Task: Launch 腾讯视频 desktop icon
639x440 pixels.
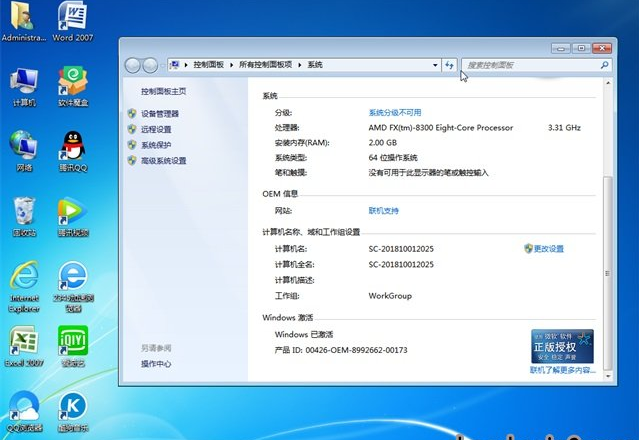Action: coord(73,216)
